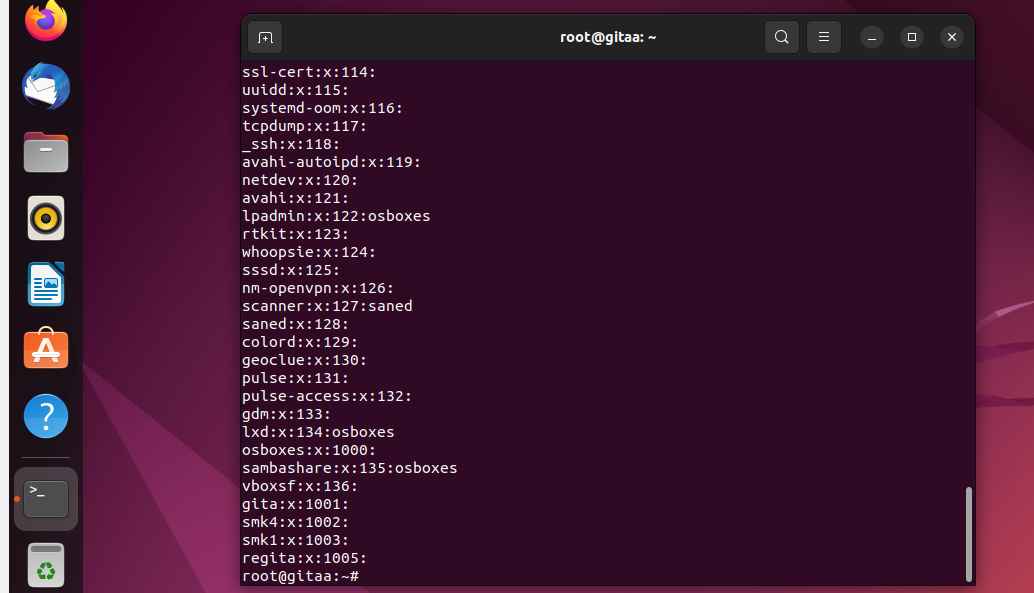Open Thunderbird mail from the dock
1034x593 pixels.
click(x=46, y=86)
